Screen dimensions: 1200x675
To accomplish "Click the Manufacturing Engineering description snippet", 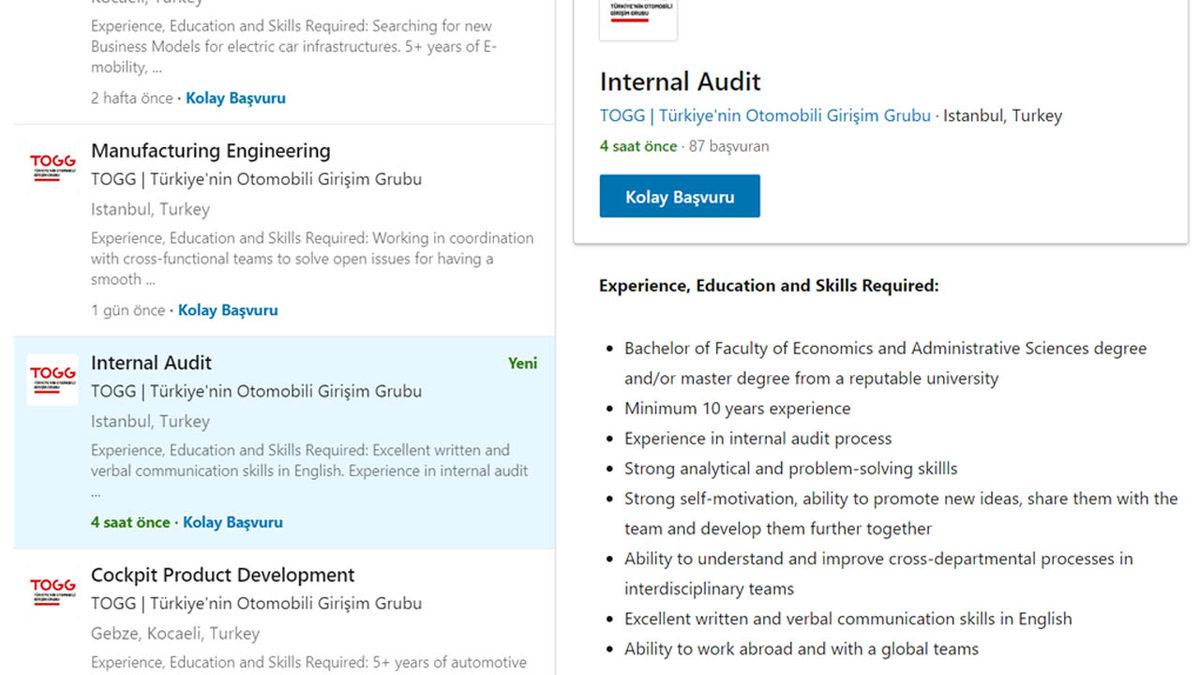I will 312,259.
